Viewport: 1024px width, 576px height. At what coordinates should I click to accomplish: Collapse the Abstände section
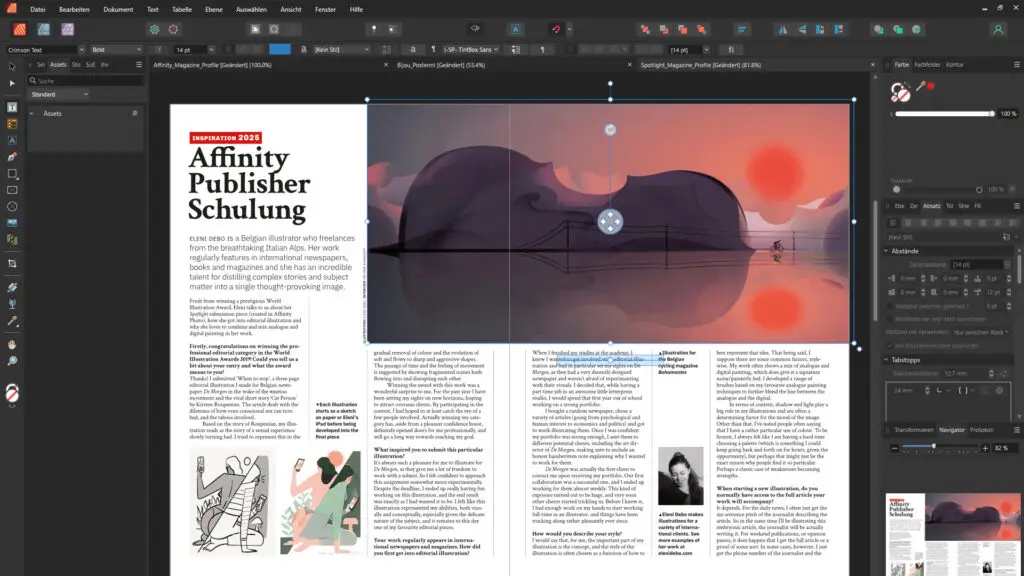pyautogui.click(x=886, y=251)
